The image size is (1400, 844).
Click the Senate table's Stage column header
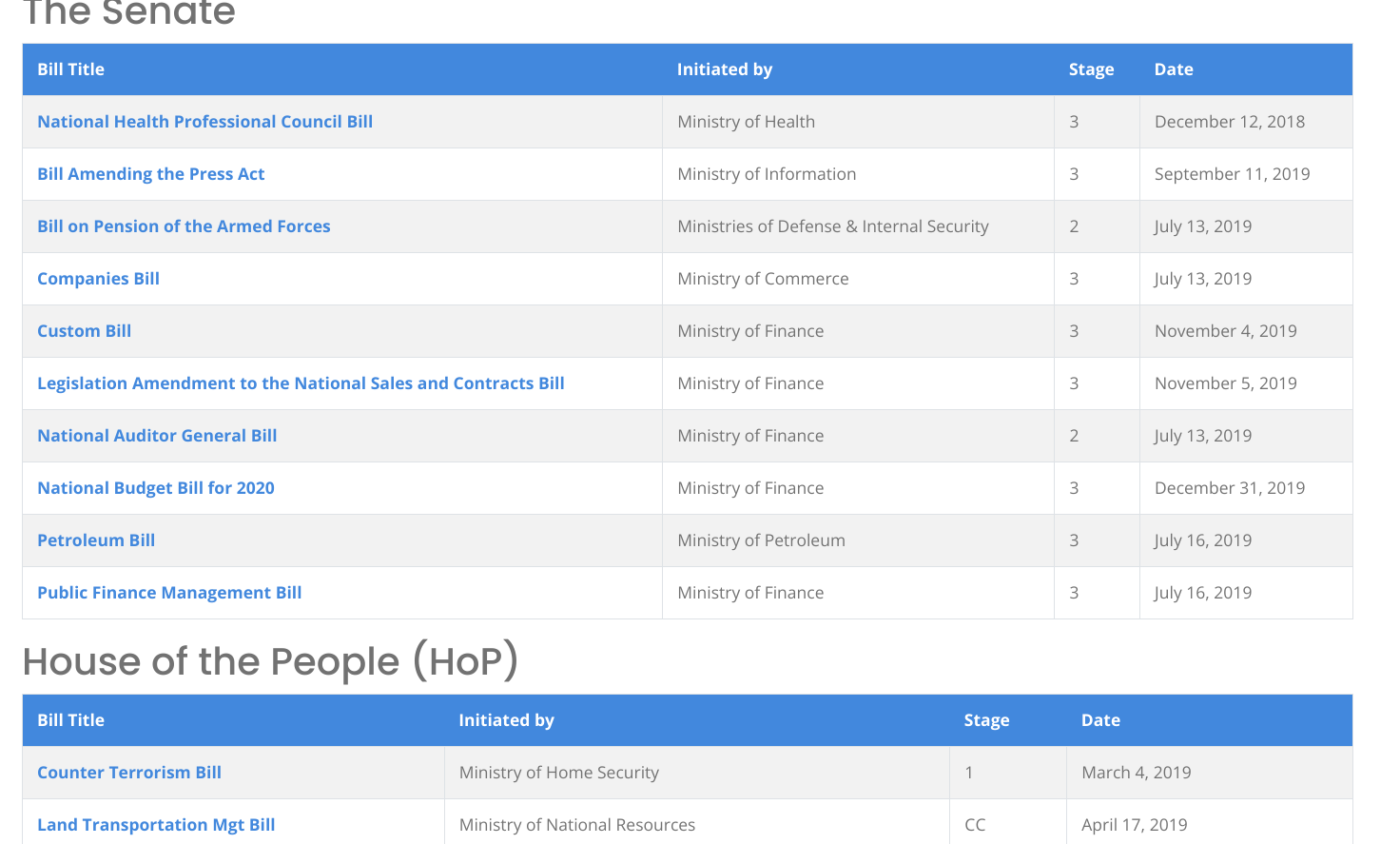click(x=1091, y=69)
